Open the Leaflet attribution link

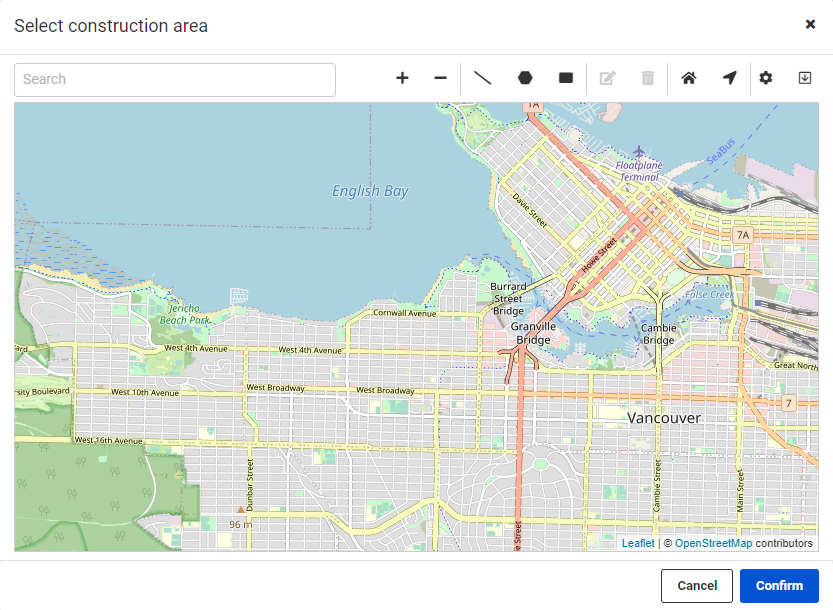637,543
